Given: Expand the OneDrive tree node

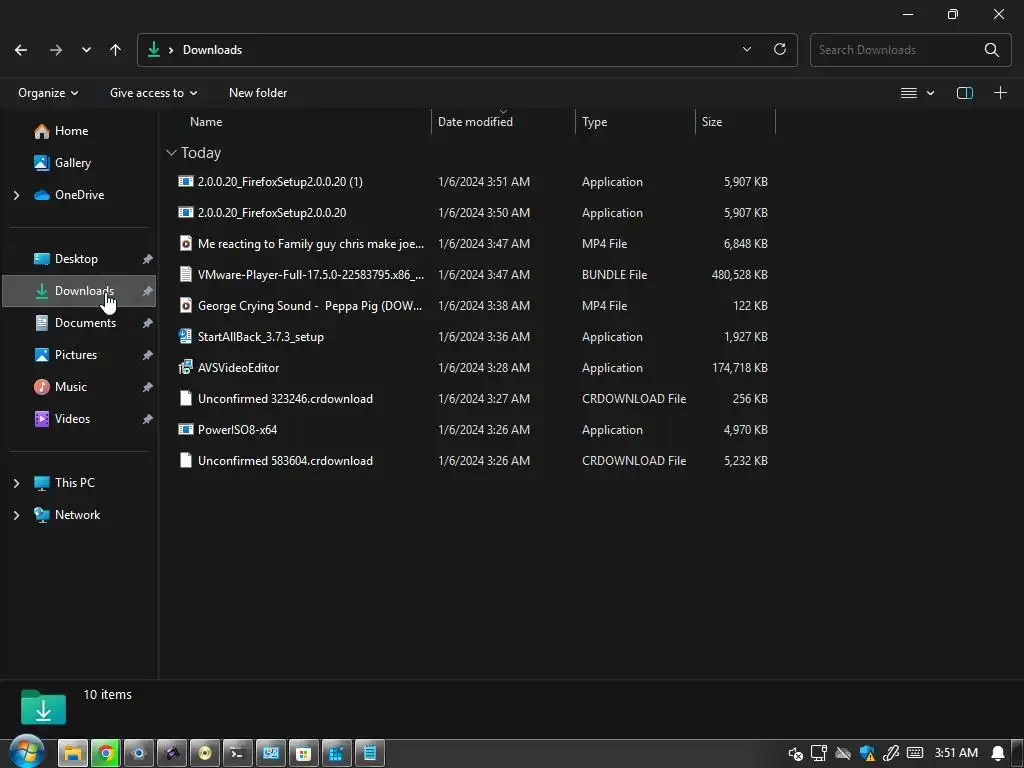Looking at the screenshot, I should (x=16, y=195).
